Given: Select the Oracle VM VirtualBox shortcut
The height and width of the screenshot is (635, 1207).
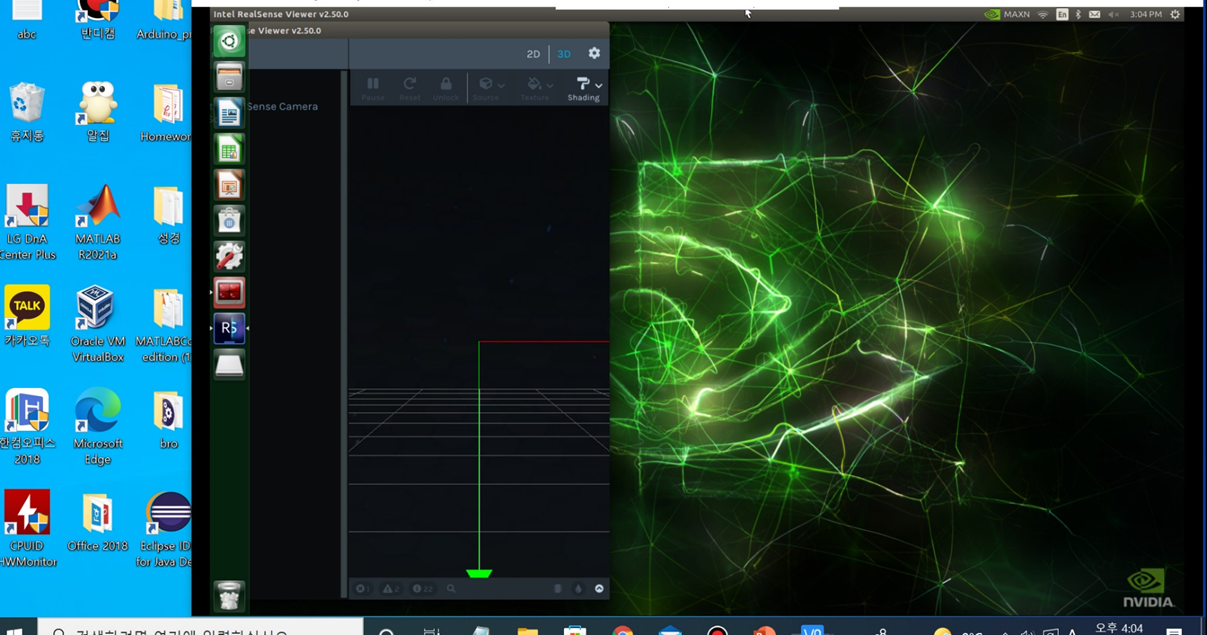Looking at the screenshot, I should (97, 324).
